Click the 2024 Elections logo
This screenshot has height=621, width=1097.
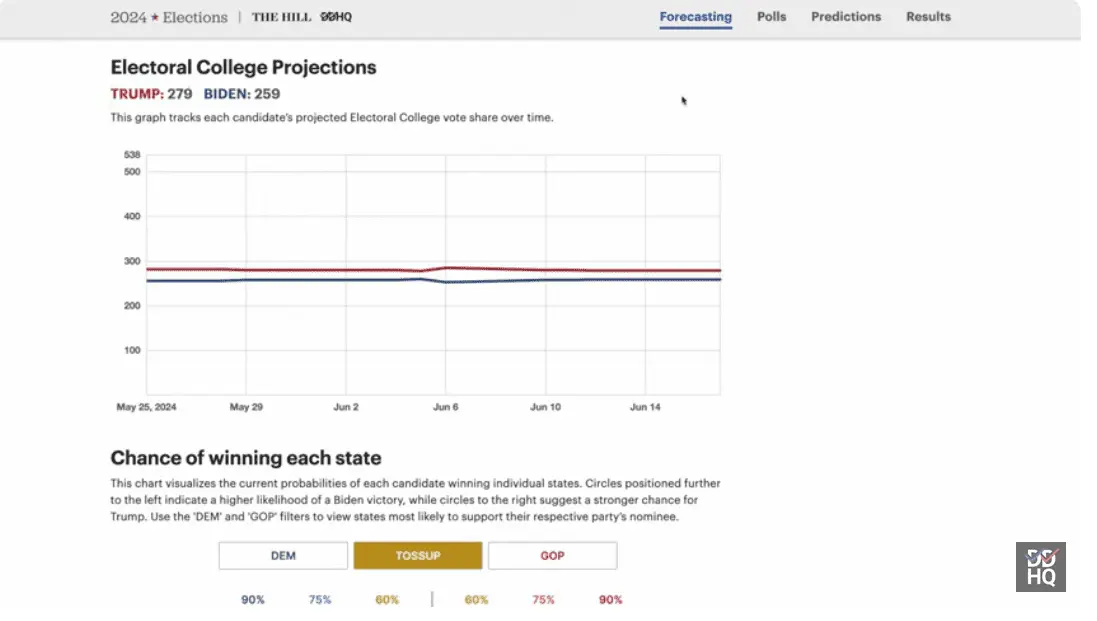point(168,17)
